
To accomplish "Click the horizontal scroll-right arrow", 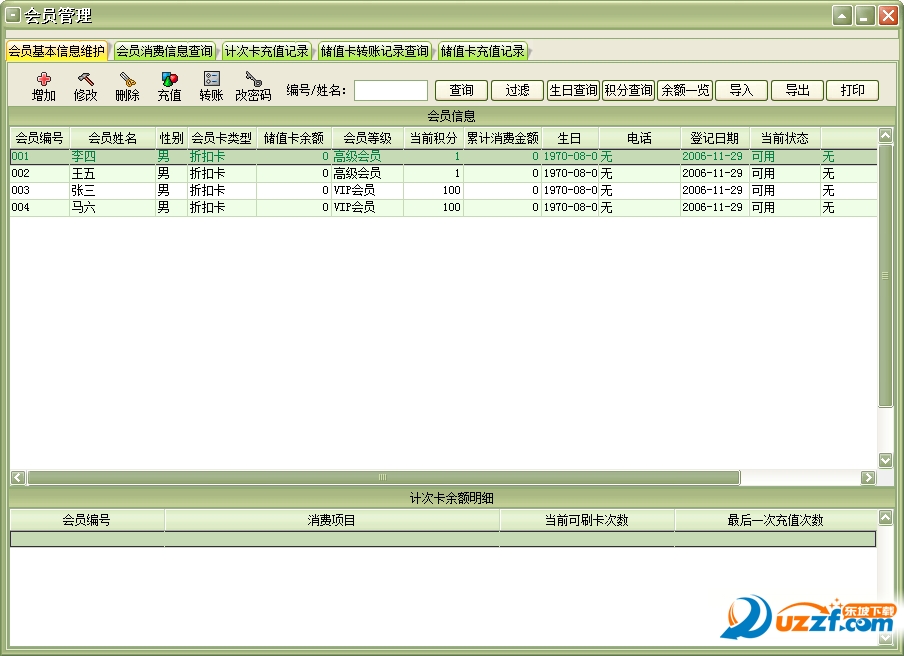I will (868, 477).
